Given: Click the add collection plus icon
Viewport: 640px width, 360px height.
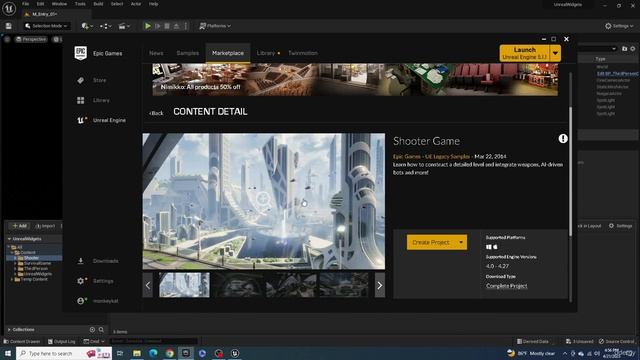Looking at the screenshot, I should pos(92,329).
